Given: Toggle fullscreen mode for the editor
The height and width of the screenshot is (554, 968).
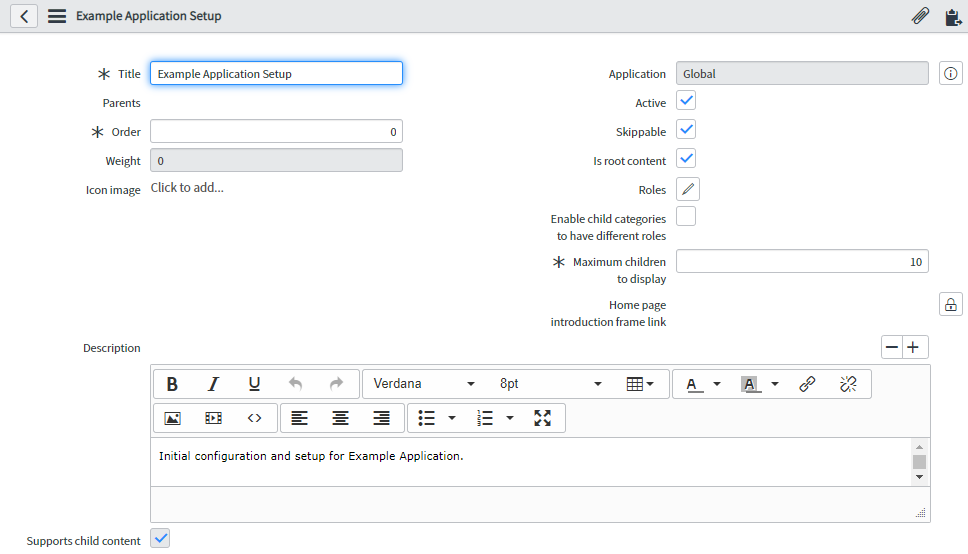Looking at the screenshot, I should [x=542, y=418].
